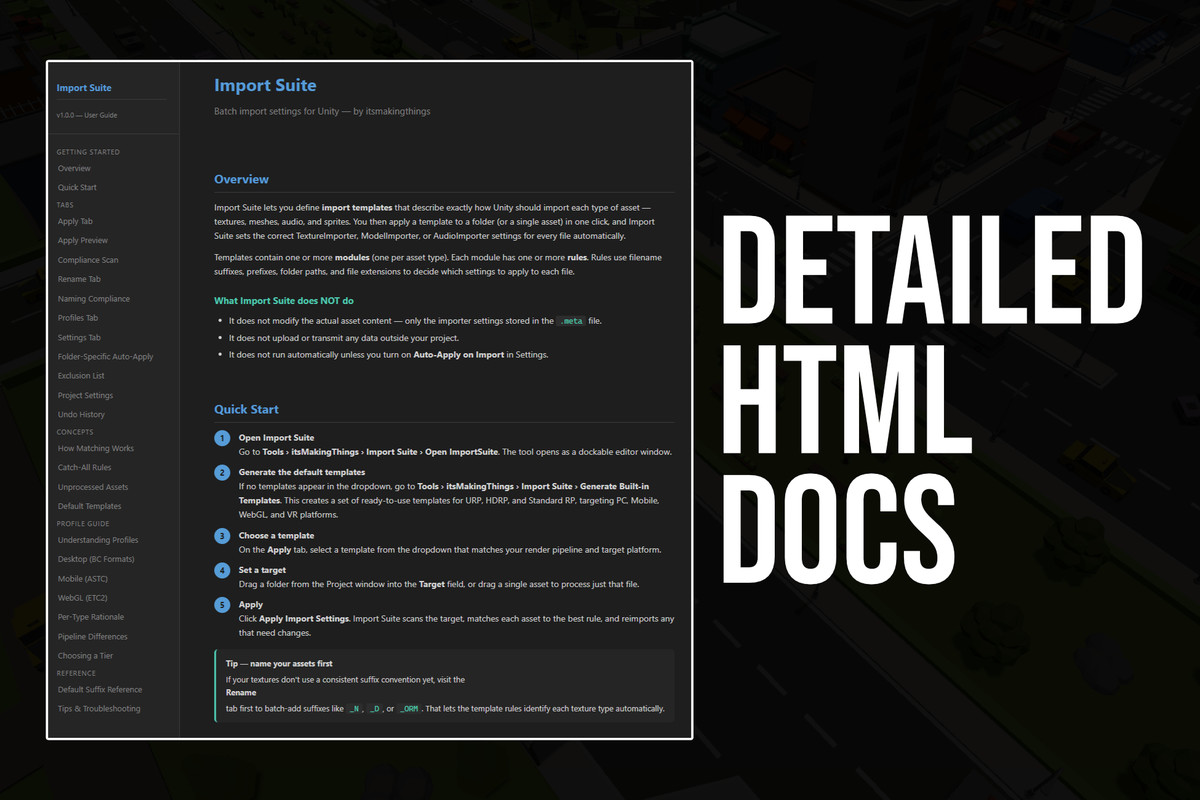Image resolution: width=1200 pixels, height=800 pixels.
Task: Select Understanding Profiles in sidebar
Action: click(98, 540)
